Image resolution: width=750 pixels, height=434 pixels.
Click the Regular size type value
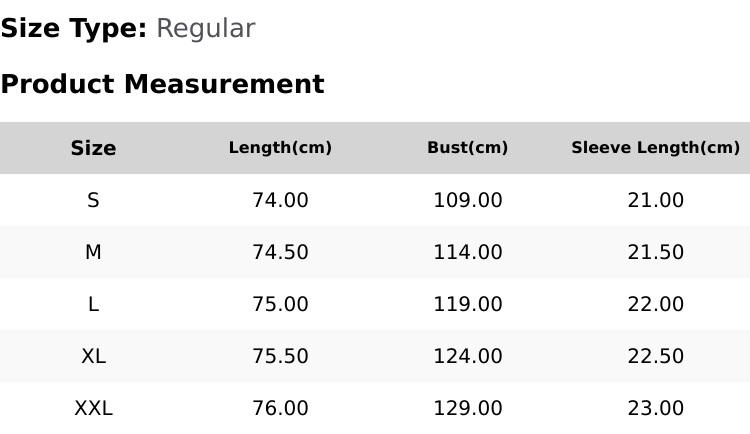(205, 29)
